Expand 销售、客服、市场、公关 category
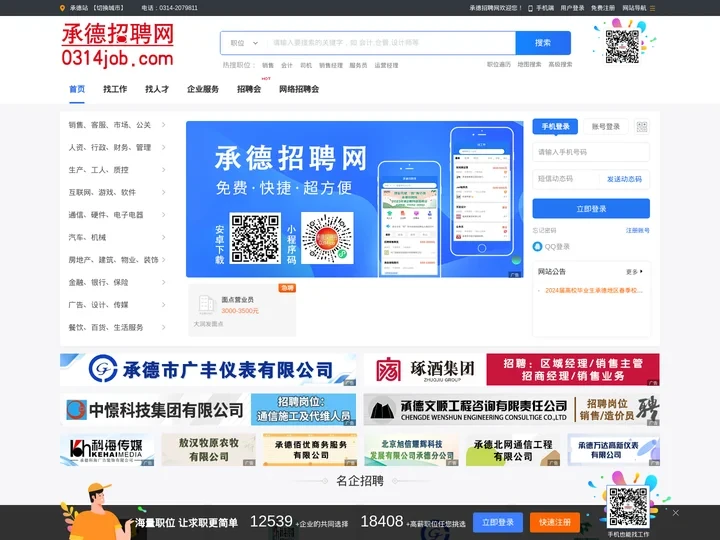This screenshot has height=540, width=720. tap(163, 125)
